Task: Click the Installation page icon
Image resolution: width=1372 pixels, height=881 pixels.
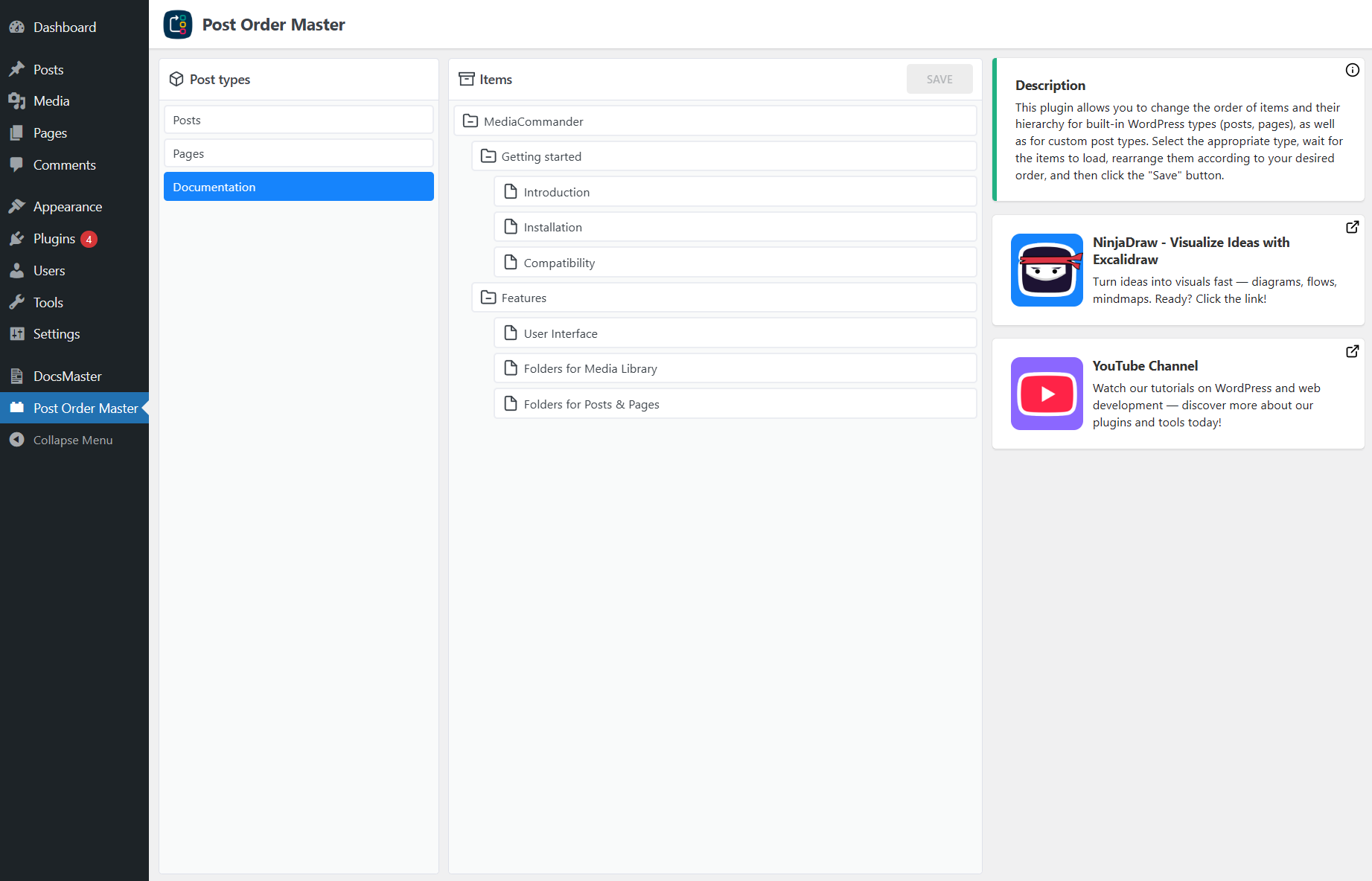Action: tap(511, 227)
